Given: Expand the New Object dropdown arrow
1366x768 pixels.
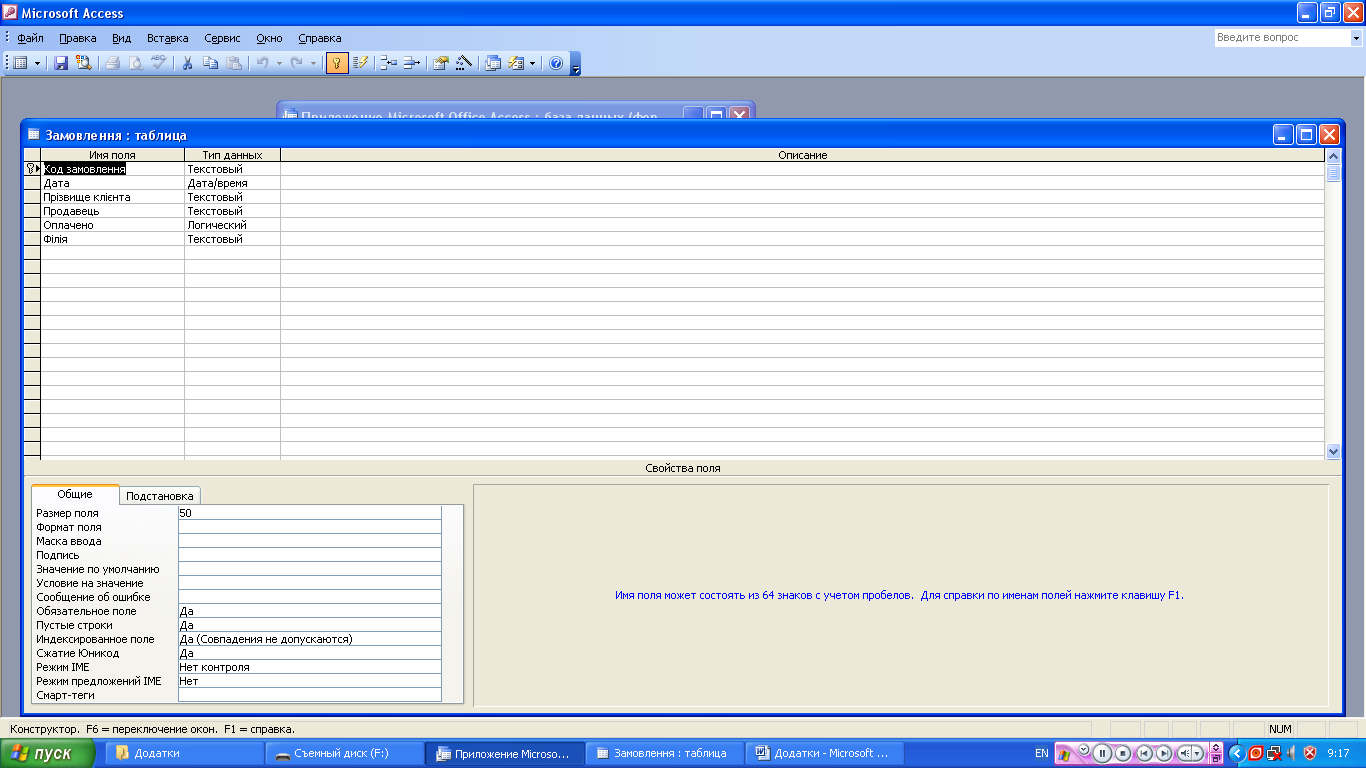Looking at the screenshot, I should pyautogui.click(x=532, y=63).
